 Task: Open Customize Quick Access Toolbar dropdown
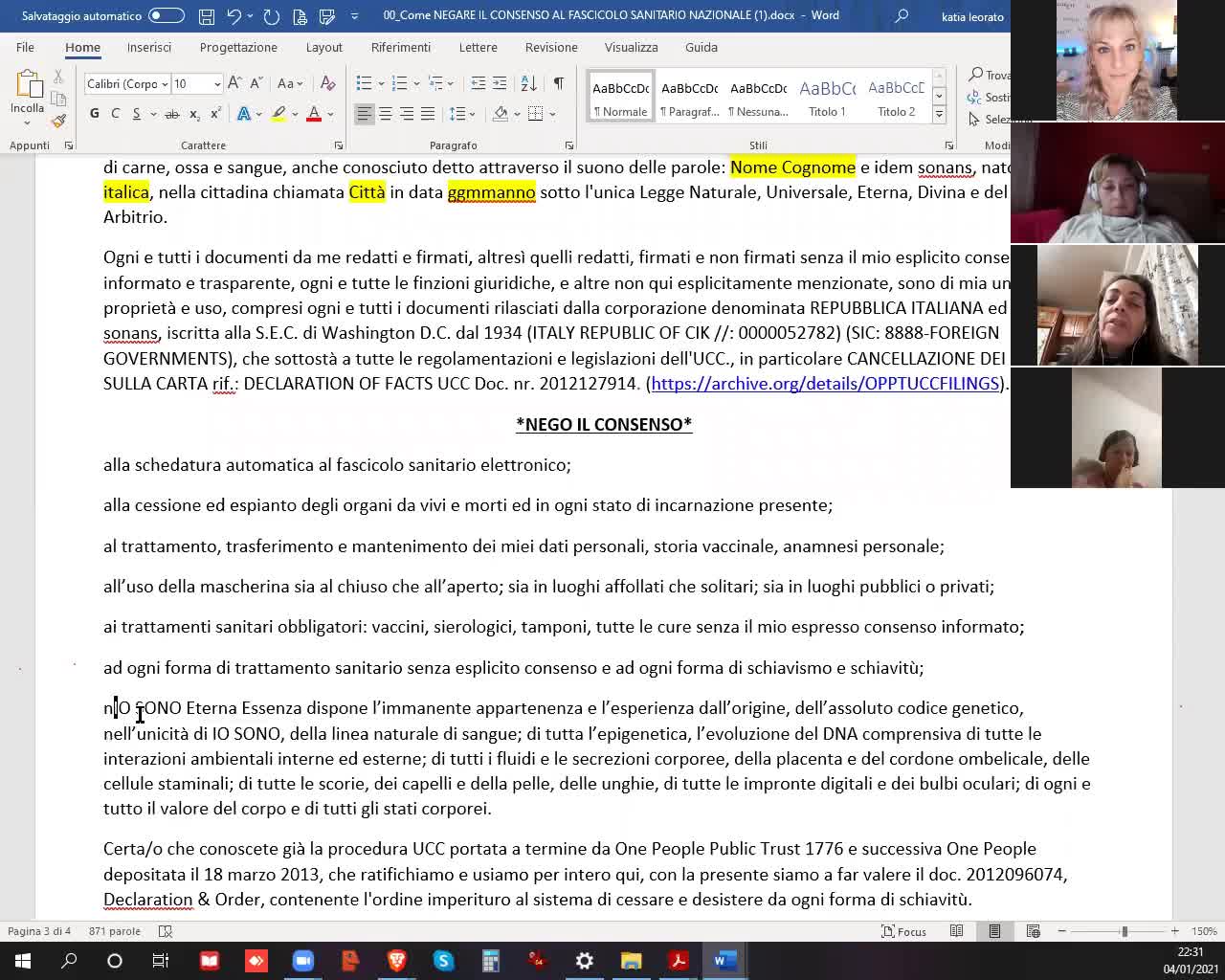tap(355, 16)
